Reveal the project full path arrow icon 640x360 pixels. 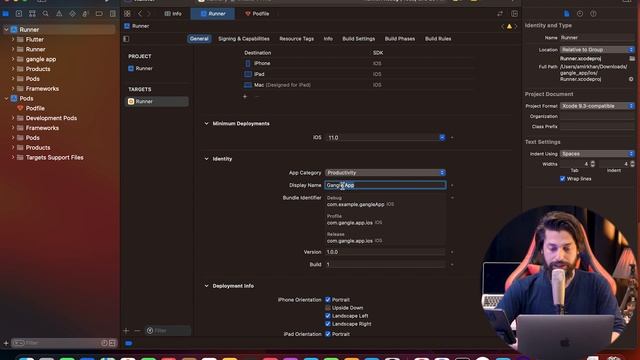pyautogui.click(x=631, y=79)
